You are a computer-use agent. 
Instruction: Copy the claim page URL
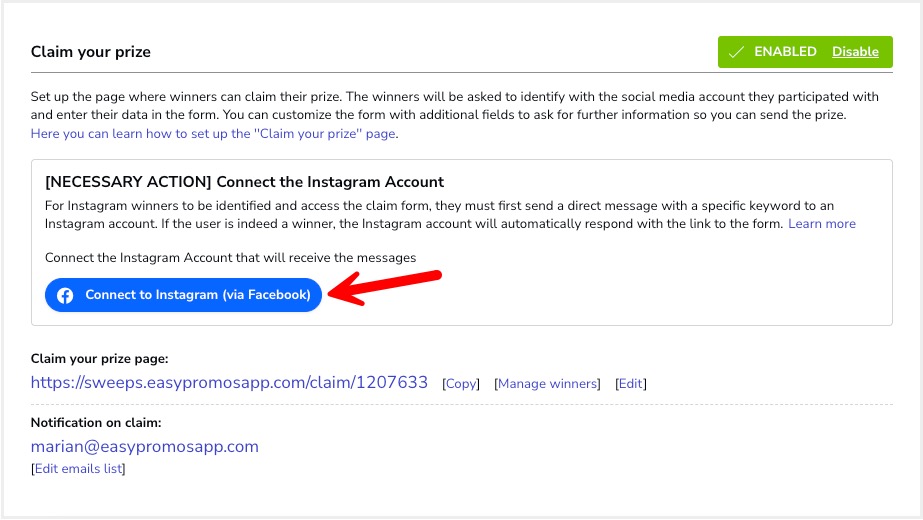click(x=461, y=384)
